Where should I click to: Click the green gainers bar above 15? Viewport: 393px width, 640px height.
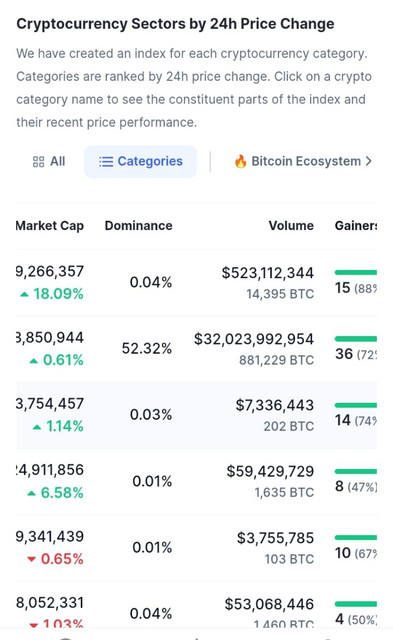point(355,272)
